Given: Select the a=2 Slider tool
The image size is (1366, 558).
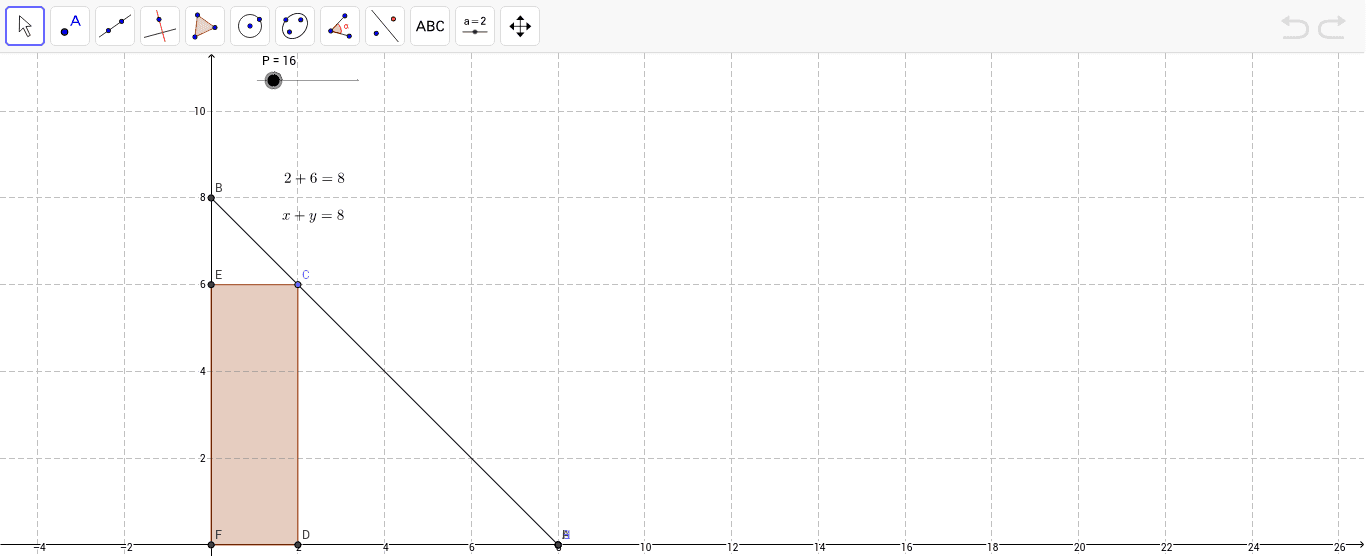Looking at the screenshot, I should tap(475, 26).
